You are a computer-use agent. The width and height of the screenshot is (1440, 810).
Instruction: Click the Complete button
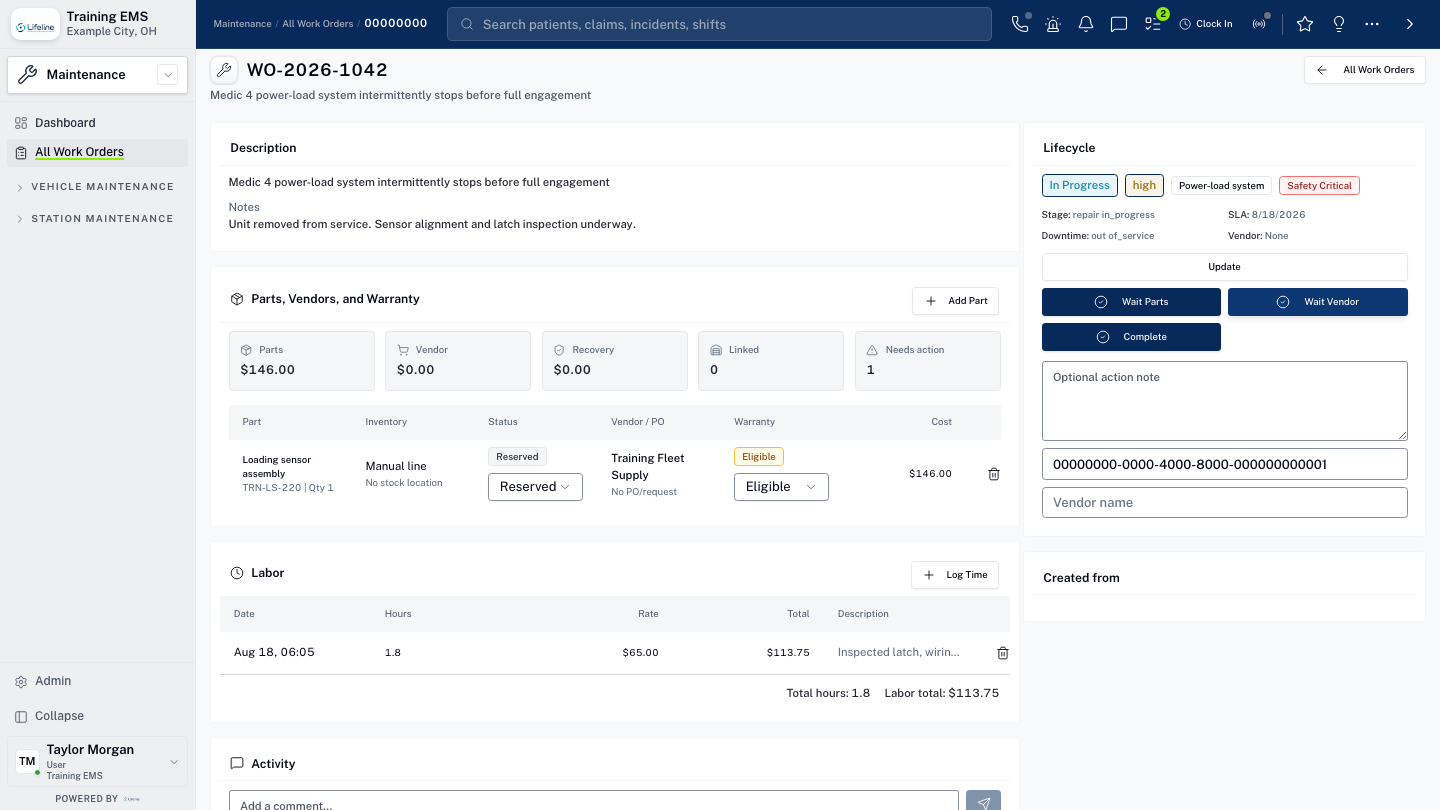click(x=1131, y=337)
